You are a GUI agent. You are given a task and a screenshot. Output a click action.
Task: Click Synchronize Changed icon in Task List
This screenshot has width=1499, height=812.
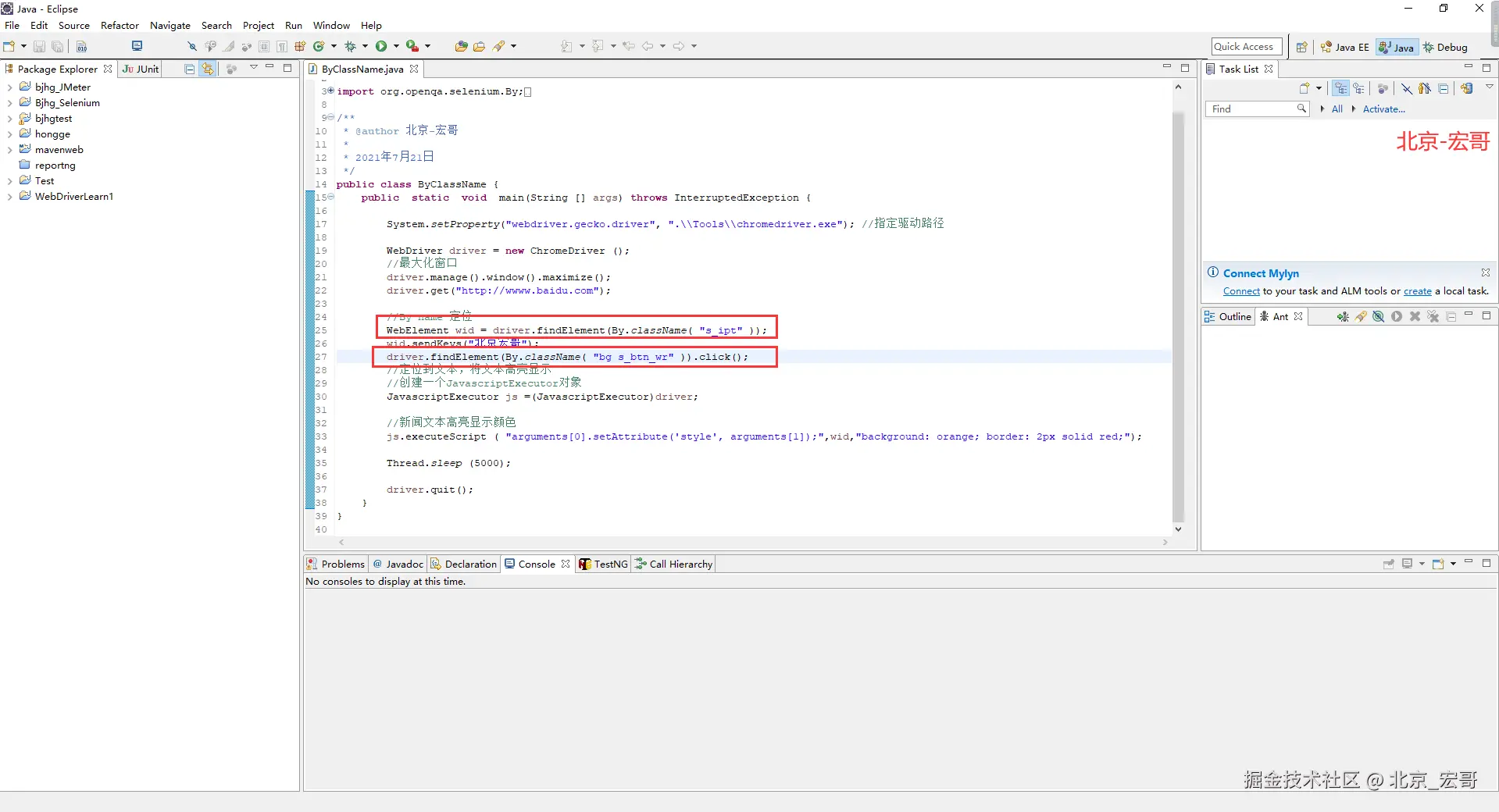tap(1466, 88)
